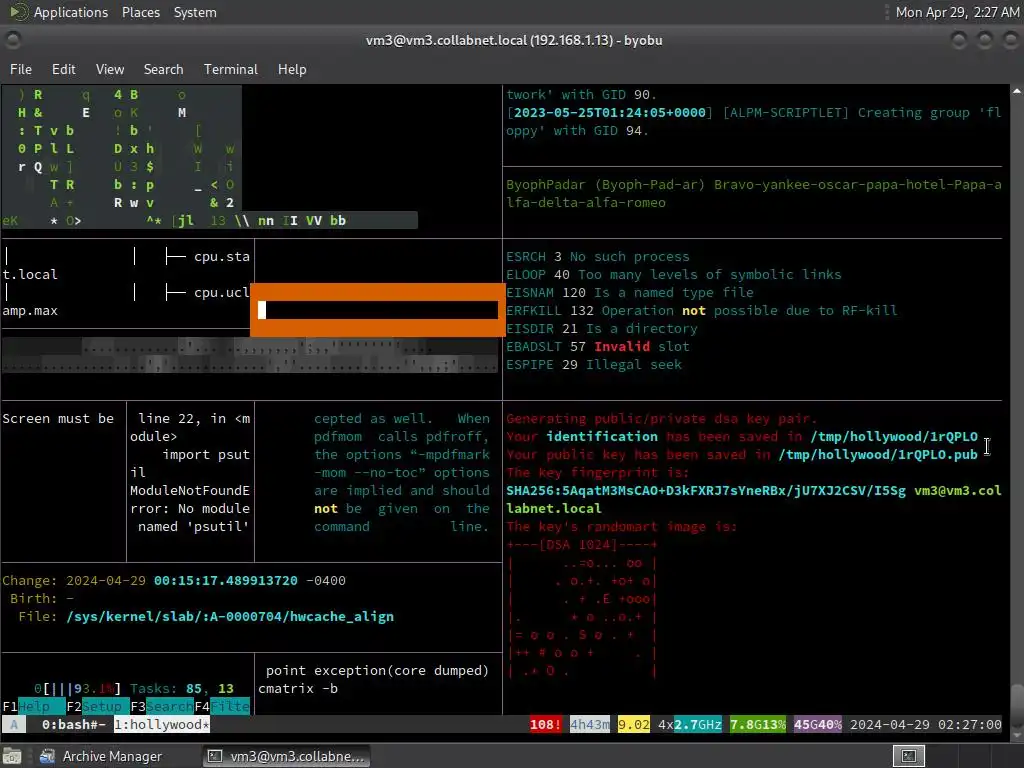Click the byobu logo 'A' in status bar
The width and height of the screenshot is (1024, 768).
click(x=14, y=724)
